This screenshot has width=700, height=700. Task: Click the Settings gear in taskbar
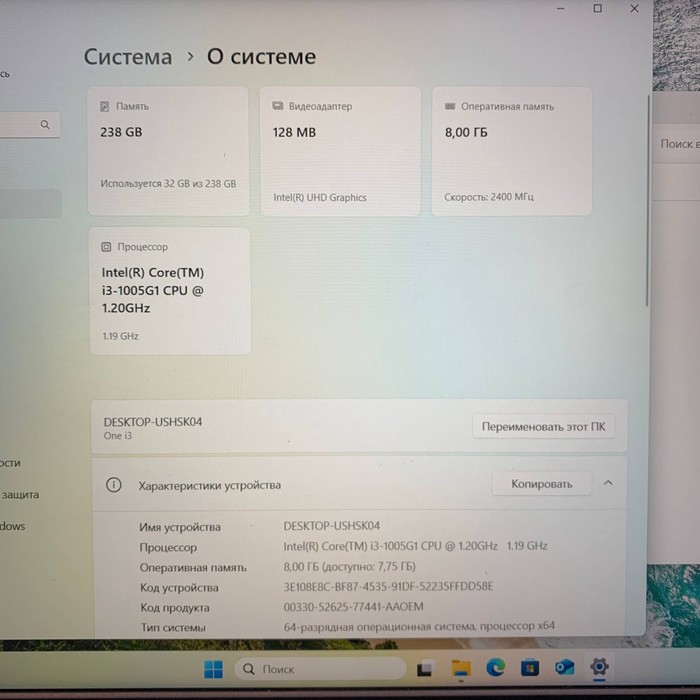(599, 667)
